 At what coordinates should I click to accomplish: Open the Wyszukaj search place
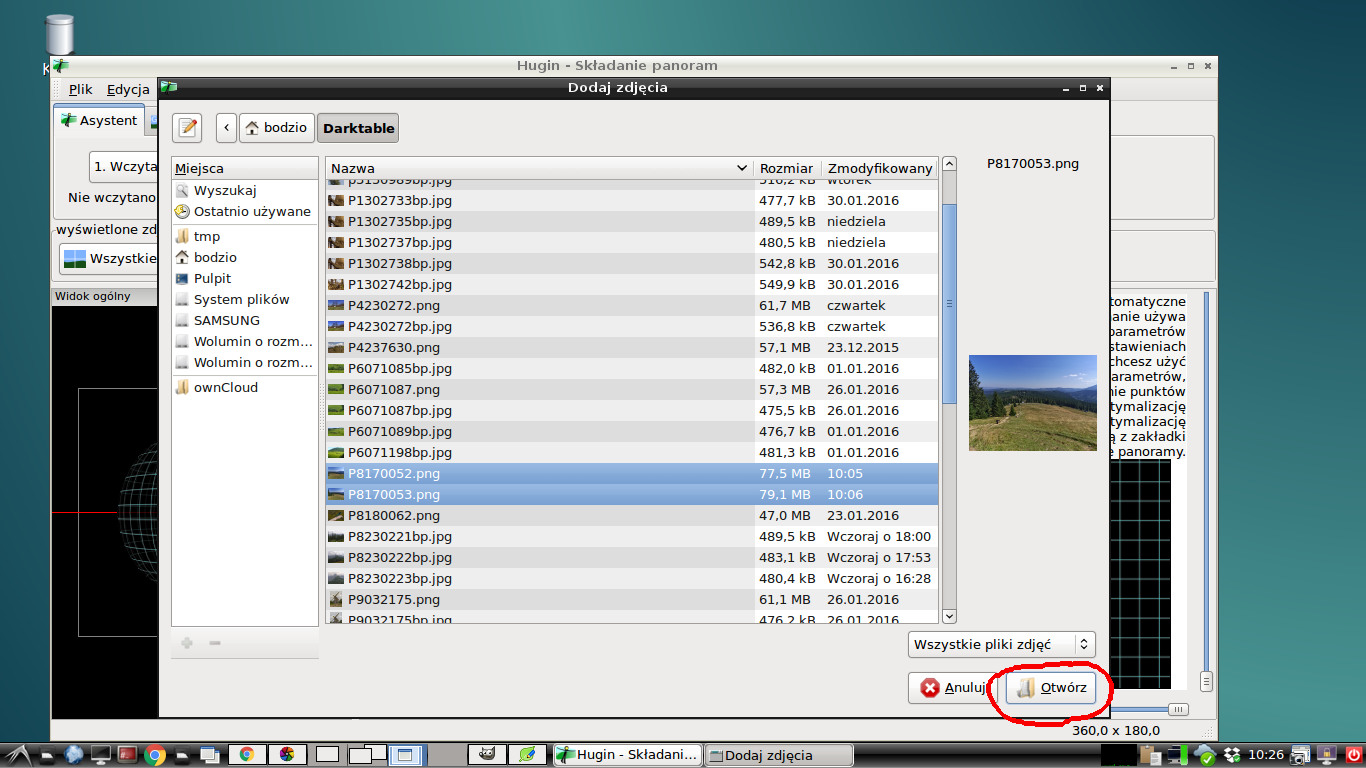tap(225, 190)
